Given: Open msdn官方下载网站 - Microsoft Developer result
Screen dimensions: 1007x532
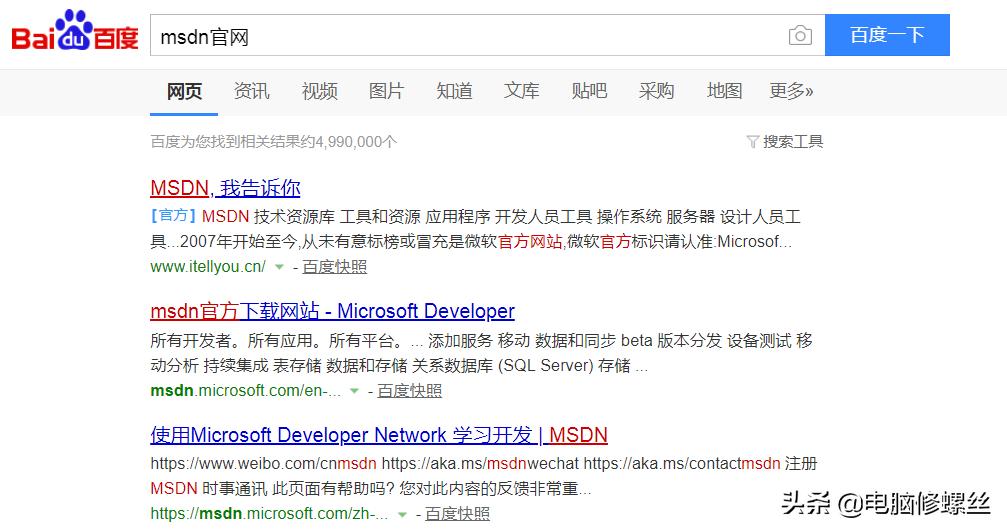Looking at the screenshot, I should click(333, 312).
